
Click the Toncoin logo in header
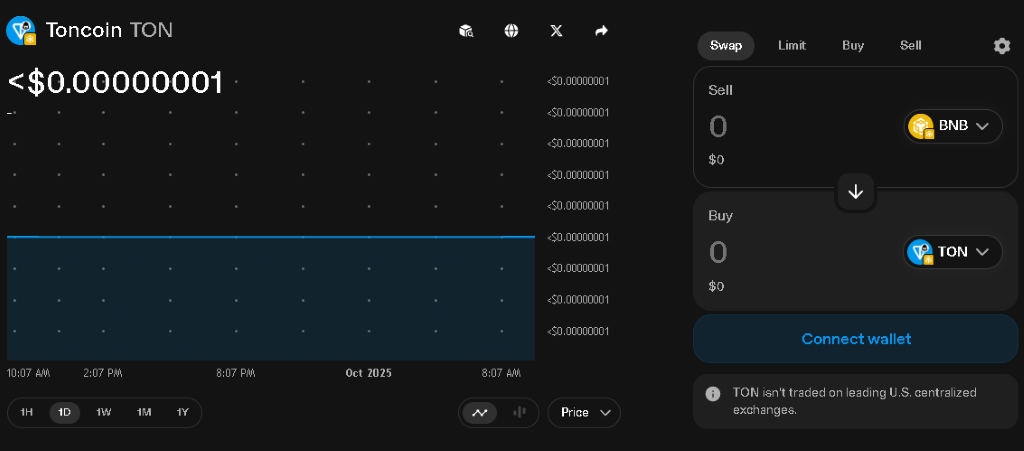click(21, 31)
